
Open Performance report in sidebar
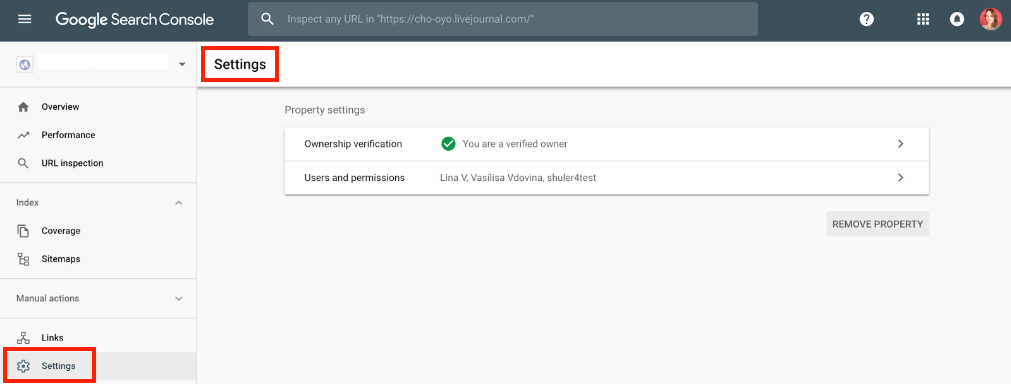98,135
